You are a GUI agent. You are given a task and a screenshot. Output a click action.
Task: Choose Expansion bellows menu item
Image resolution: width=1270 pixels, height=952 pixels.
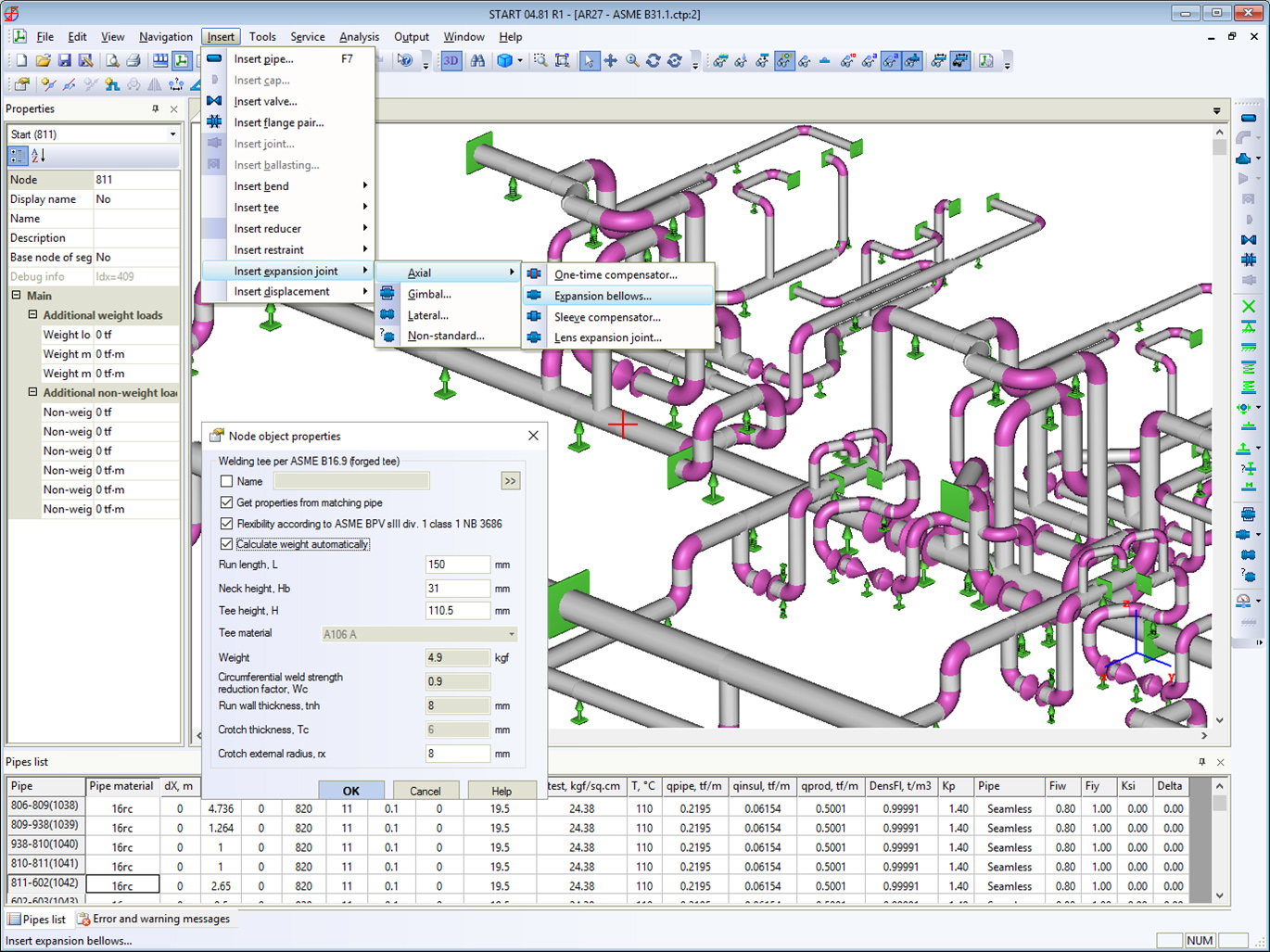618,296
